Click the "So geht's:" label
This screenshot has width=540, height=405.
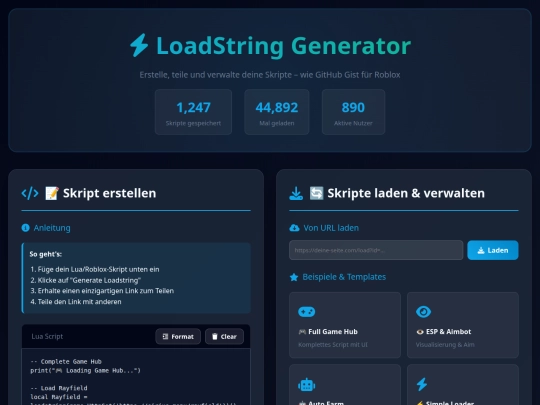pos(46,254)
